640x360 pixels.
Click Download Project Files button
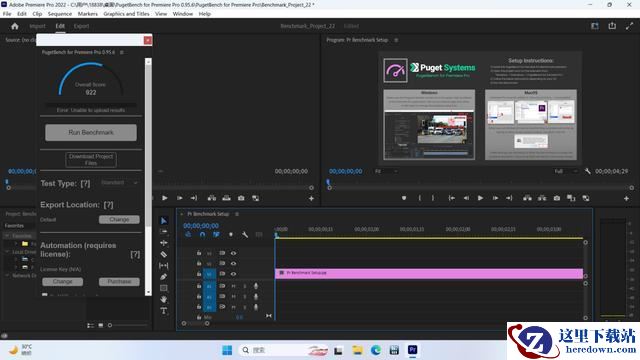[x=91, y=160]
